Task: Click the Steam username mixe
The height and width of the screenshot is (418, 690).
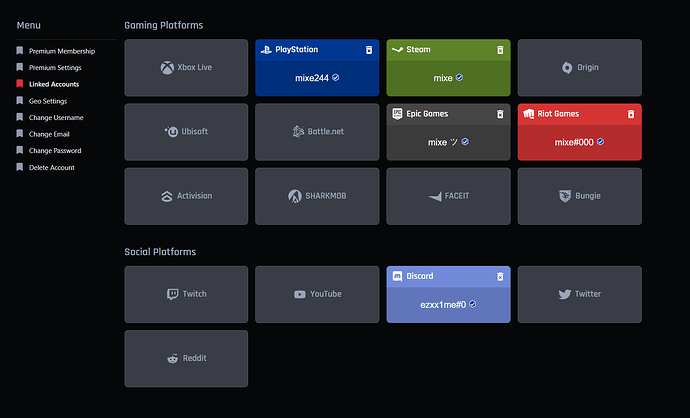Action: 443,78
